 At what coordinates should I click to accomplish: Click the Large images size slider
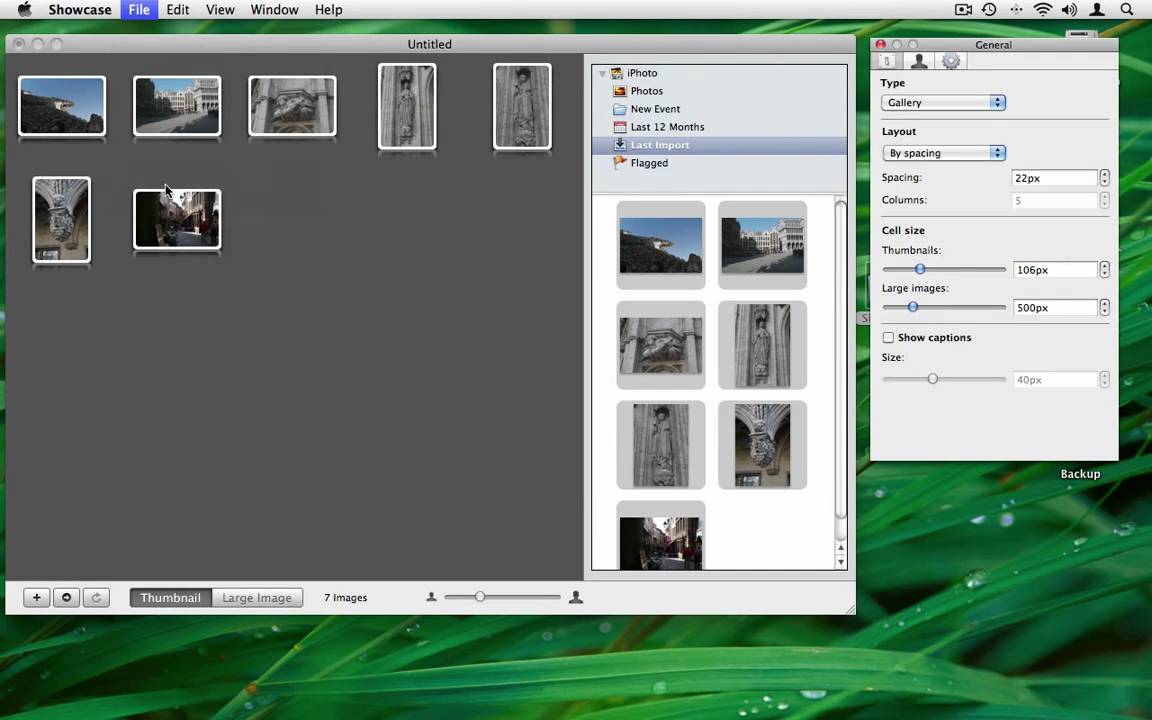click(944, 307)
